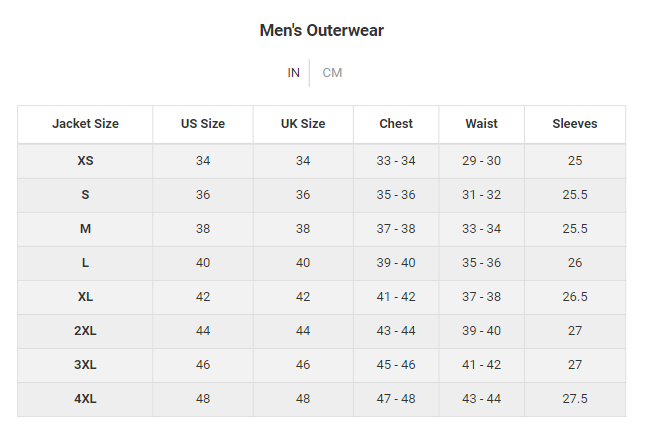Click waist value 29 - 30
The width and height of the screenshot is (646, 433).
(481, 161)
